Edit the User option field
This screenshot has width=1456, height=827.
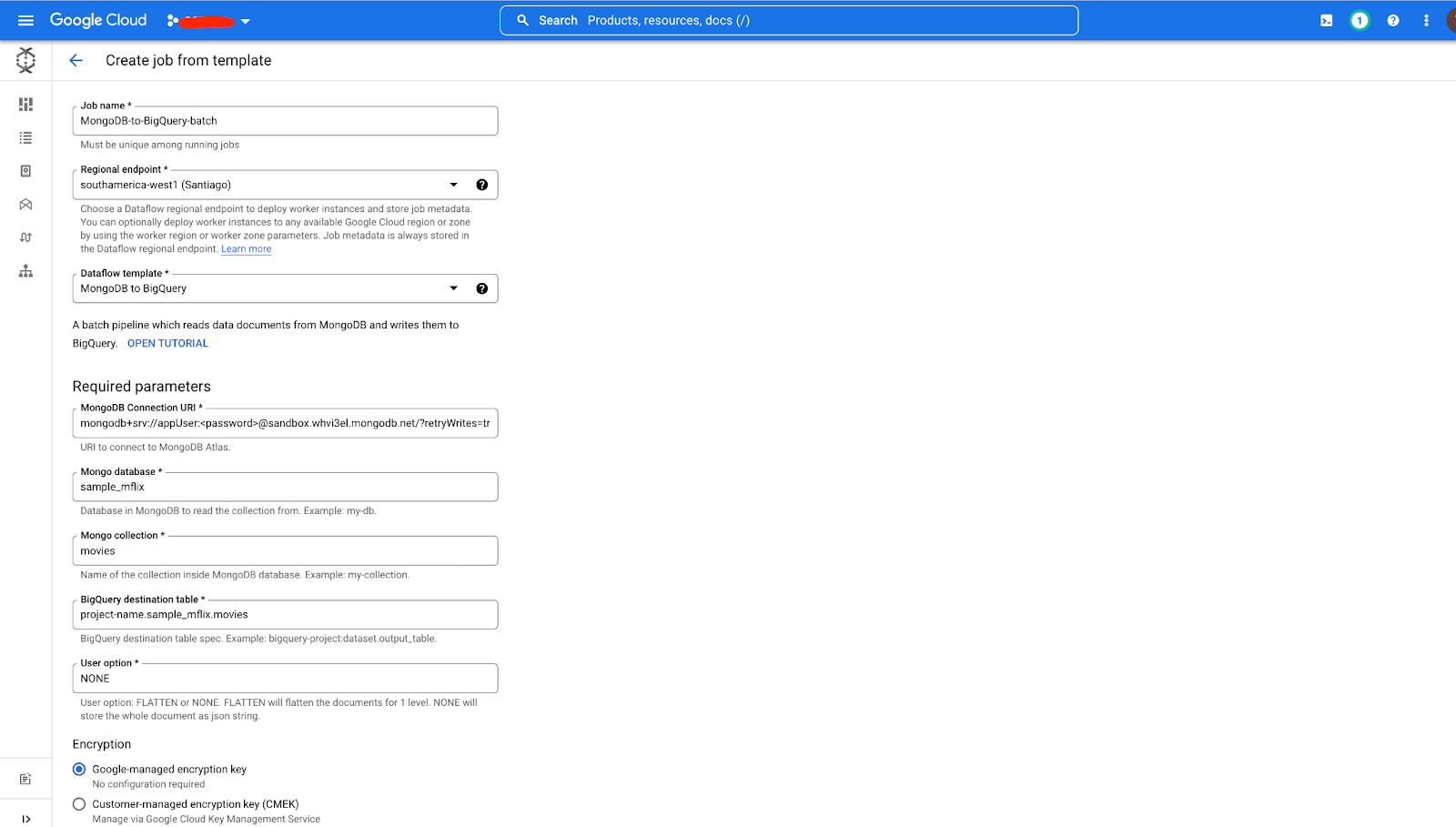tap(285, 679)
